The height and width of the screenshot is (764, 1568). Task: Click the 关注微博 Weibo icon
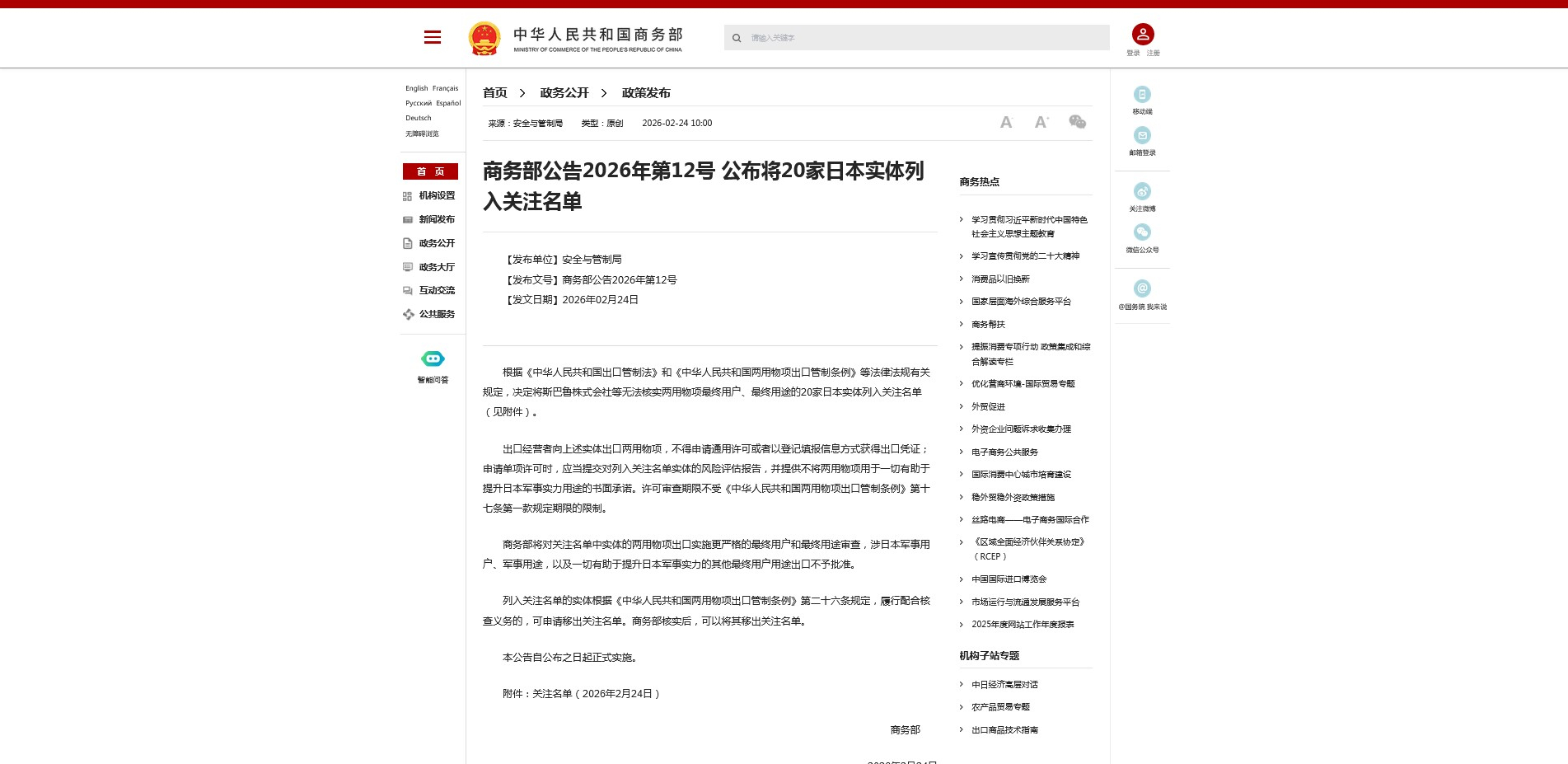pyautogui.click(x=1142, y=192)
